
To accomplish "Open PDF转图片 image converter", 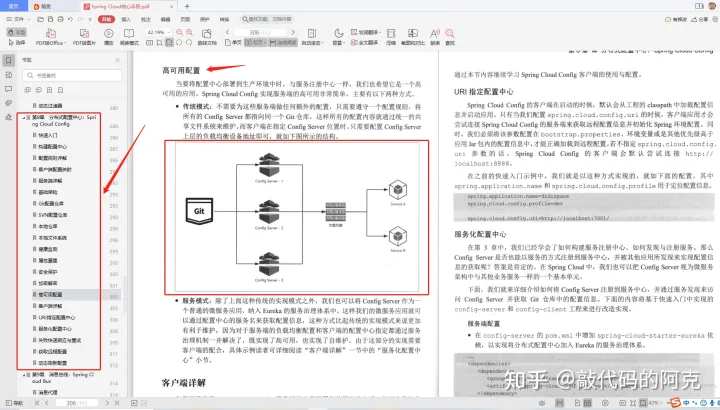I will click(84, 37).
